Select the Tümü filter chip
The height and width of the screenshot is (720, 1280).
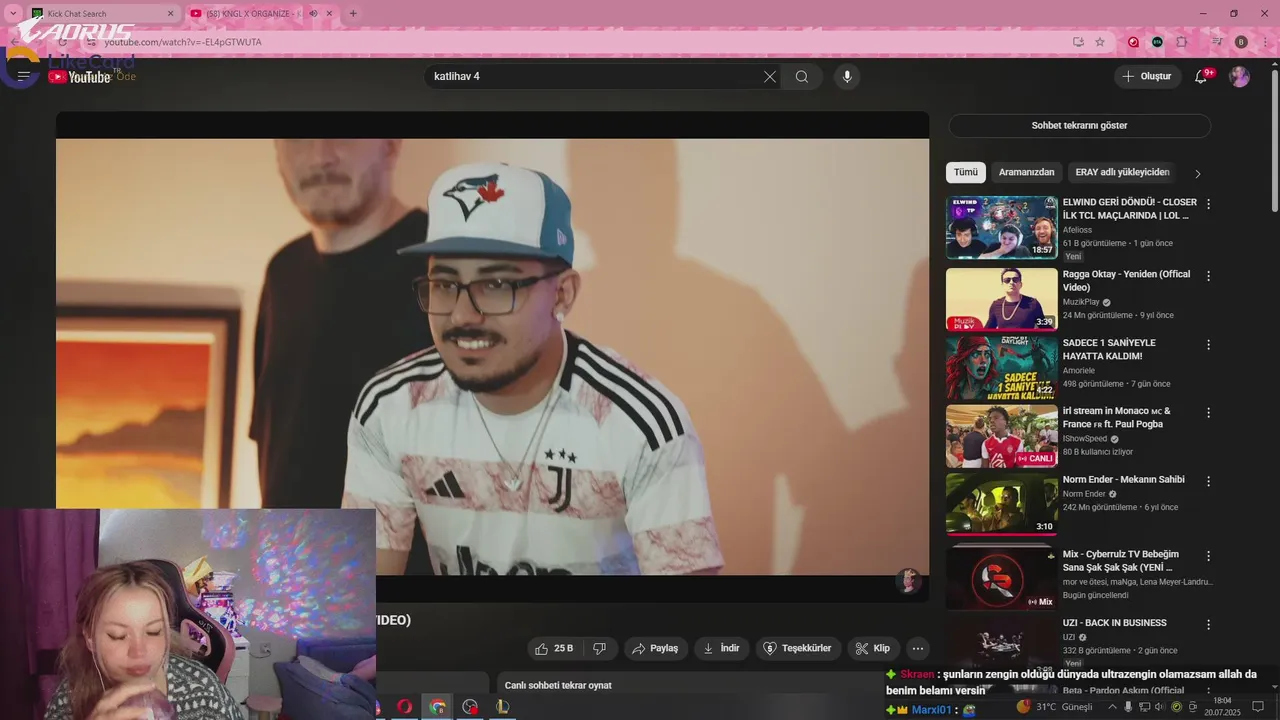[x=966, y=172]
